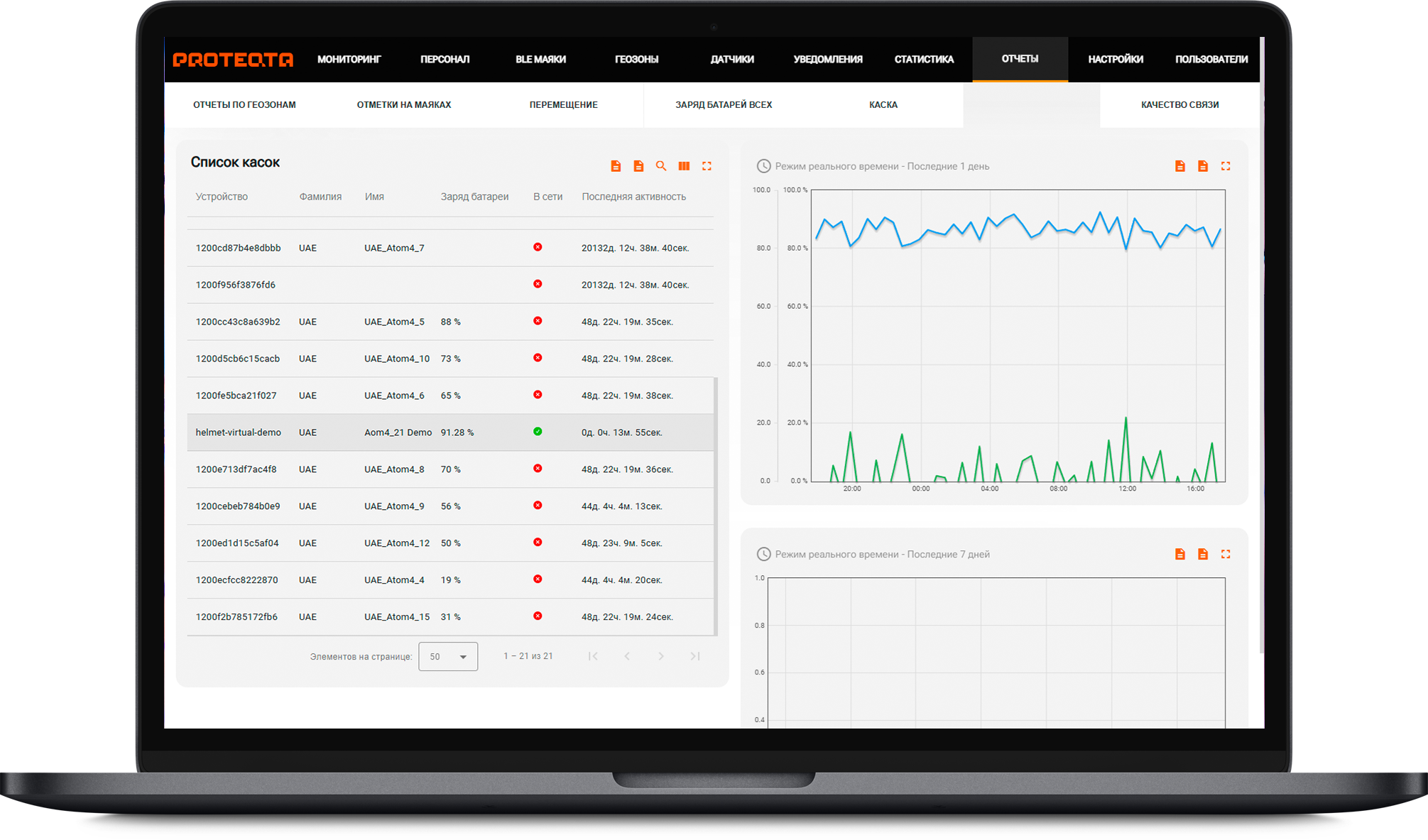Screen dimensions: 1428x840
Task: Open fullscreen view of the 1-day chart
Action: tap(1226, 165)
